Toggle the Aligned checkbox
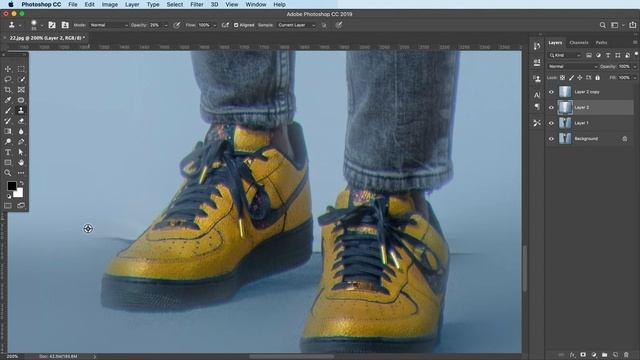 (236, 25)
